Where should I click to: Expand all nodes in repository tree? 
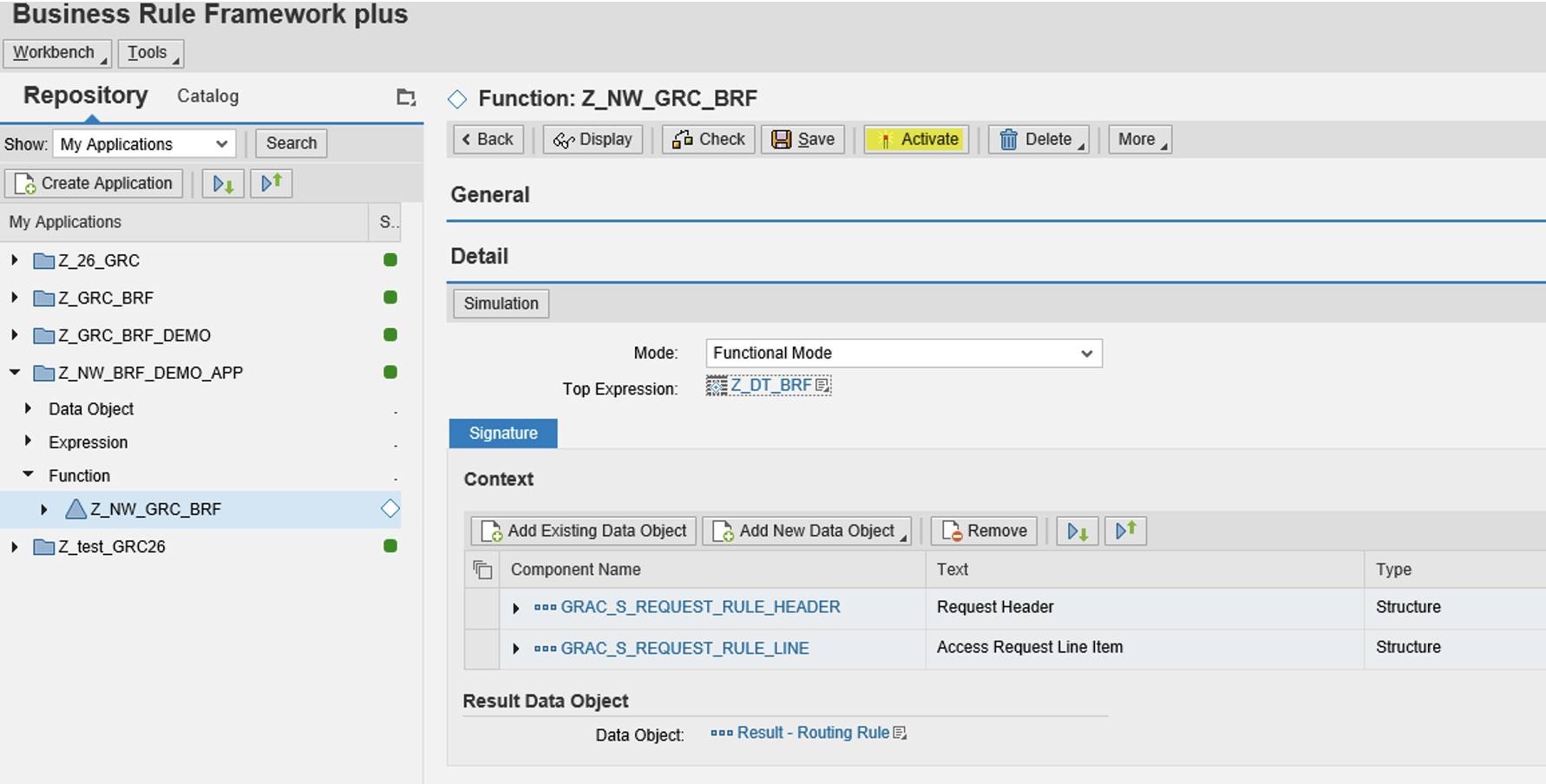click(223, 183)
